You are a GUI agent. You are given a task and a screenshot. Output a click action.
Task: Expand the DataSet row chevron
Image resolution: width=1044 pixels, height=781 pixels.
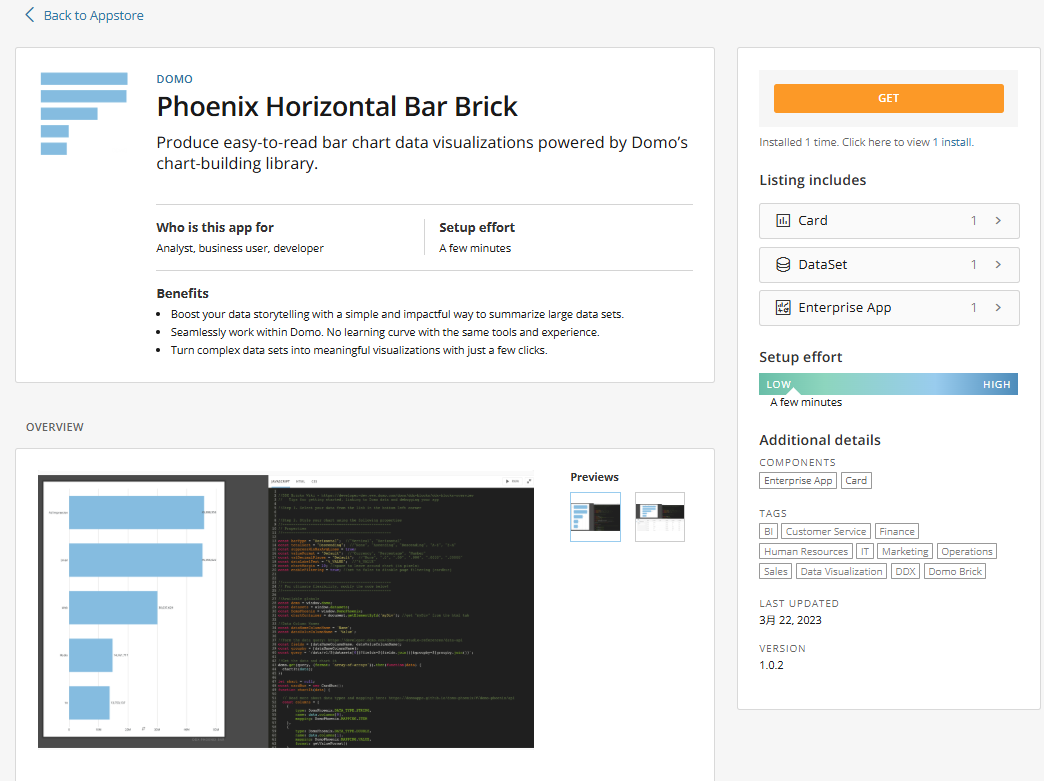pos(998,264)
